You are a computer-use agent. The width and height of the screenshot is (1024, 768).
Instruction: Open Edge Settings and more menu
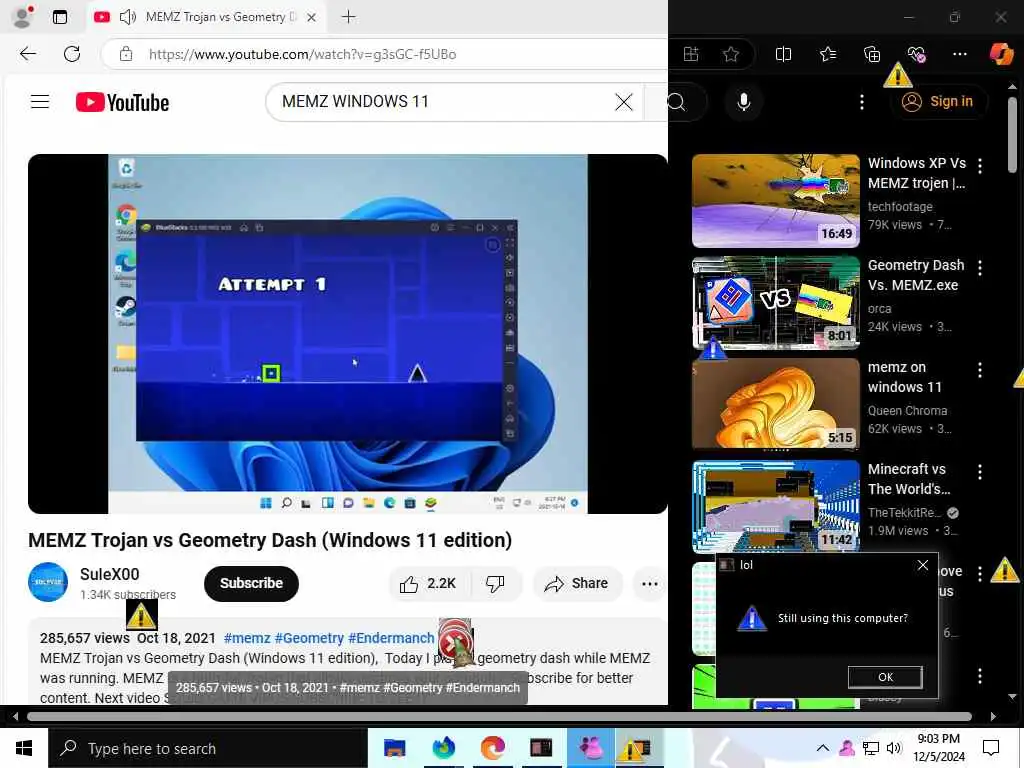(959, 54)
